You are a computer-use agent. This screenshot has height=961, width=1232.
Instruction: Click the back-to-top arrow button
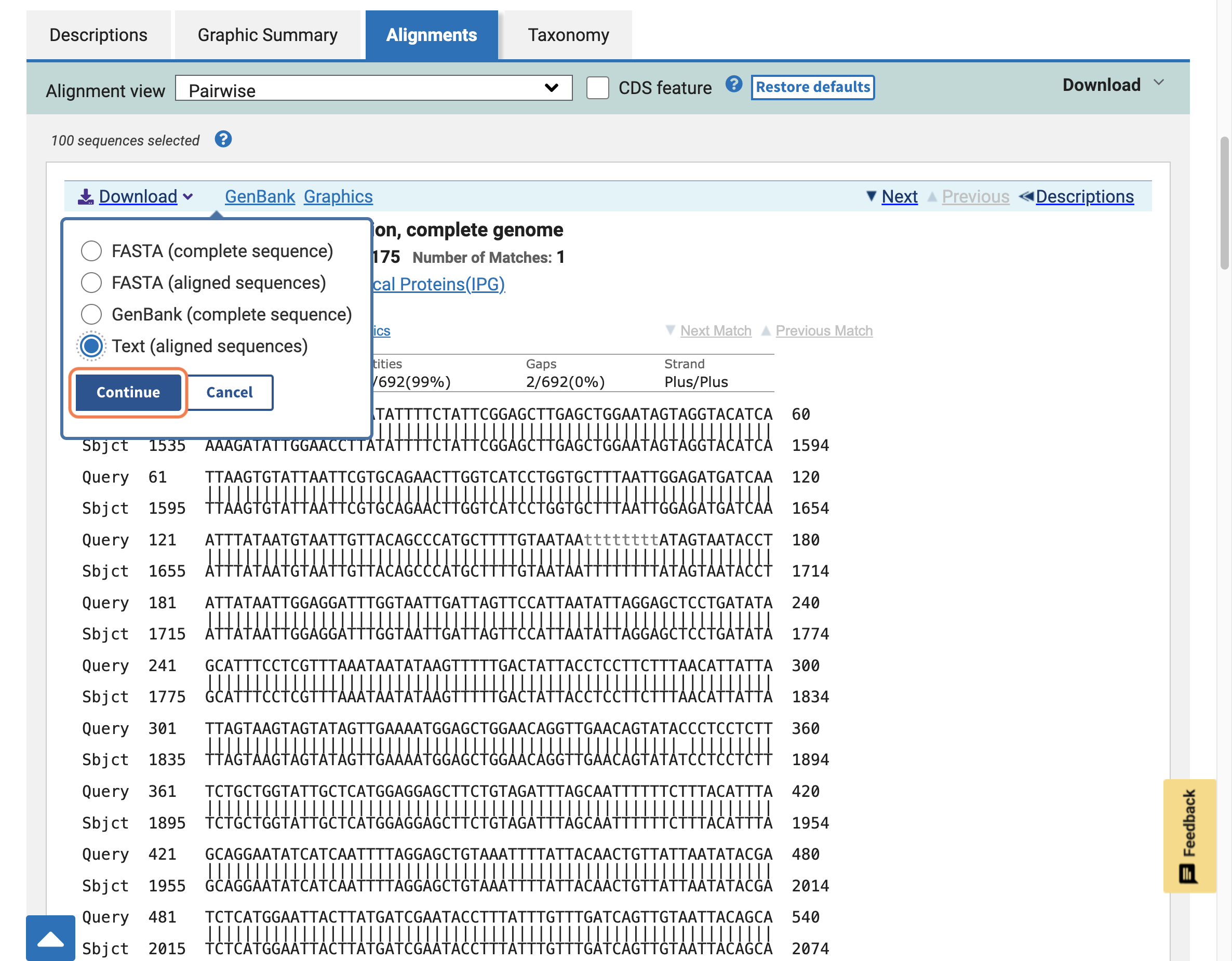pyautogui.click(x=50, y=938)
